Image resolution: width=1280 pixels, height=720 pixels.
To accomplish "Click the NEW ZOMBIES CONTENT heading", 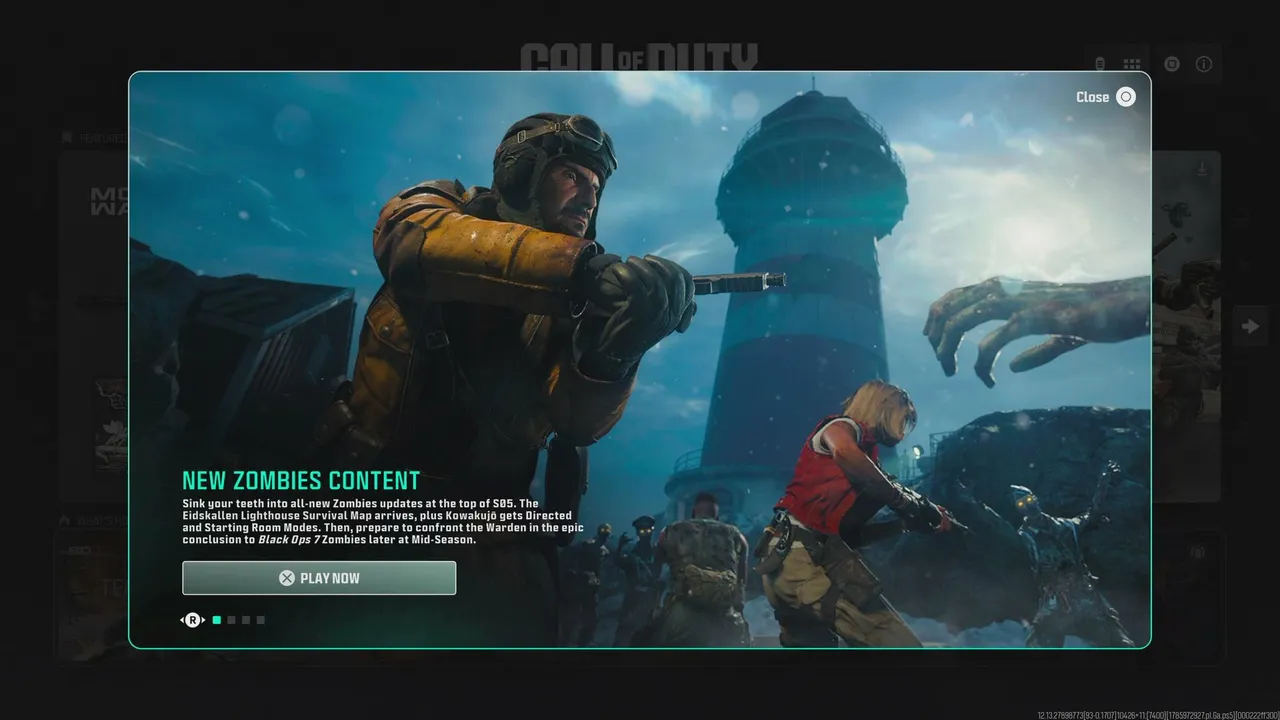I will tap(301, 481).
